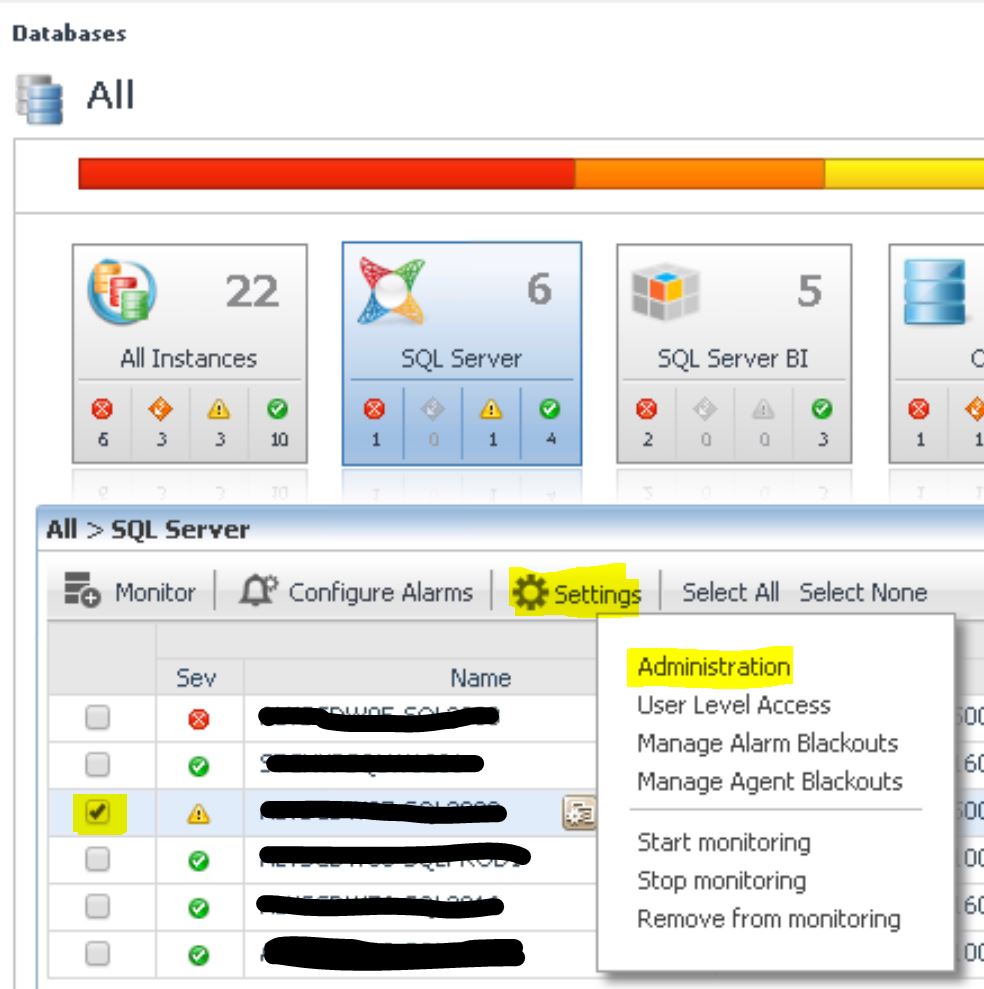
Task: Filter SQL Server by critical count 0
Action: (x=433, y=421)
